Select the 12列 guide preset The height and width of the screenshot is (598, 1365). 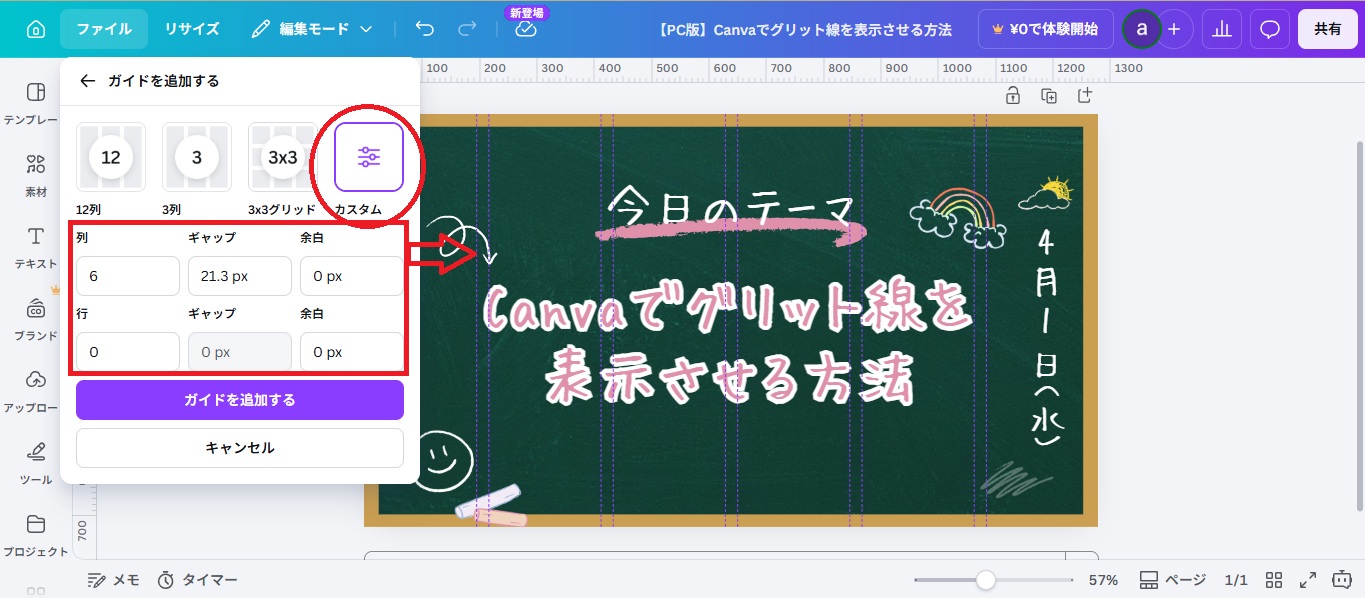pyautogui.click(x=111, y=157)
